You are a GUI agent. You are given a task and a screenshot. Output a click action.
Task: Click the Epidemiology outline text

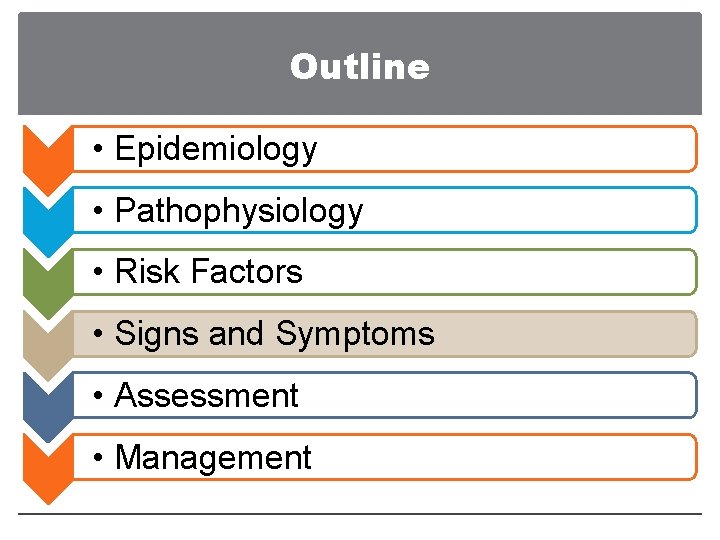216,149
